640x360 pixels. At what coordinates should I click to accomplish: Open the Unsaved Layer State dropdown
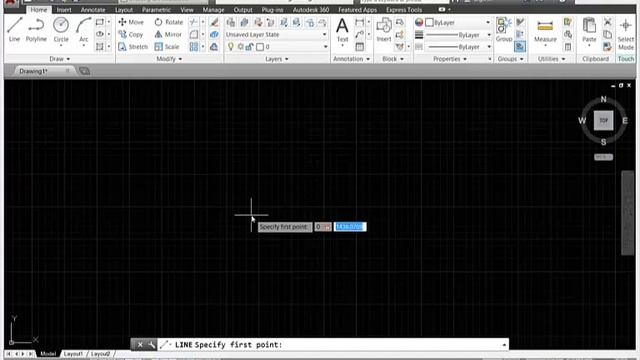pos(276,35)
